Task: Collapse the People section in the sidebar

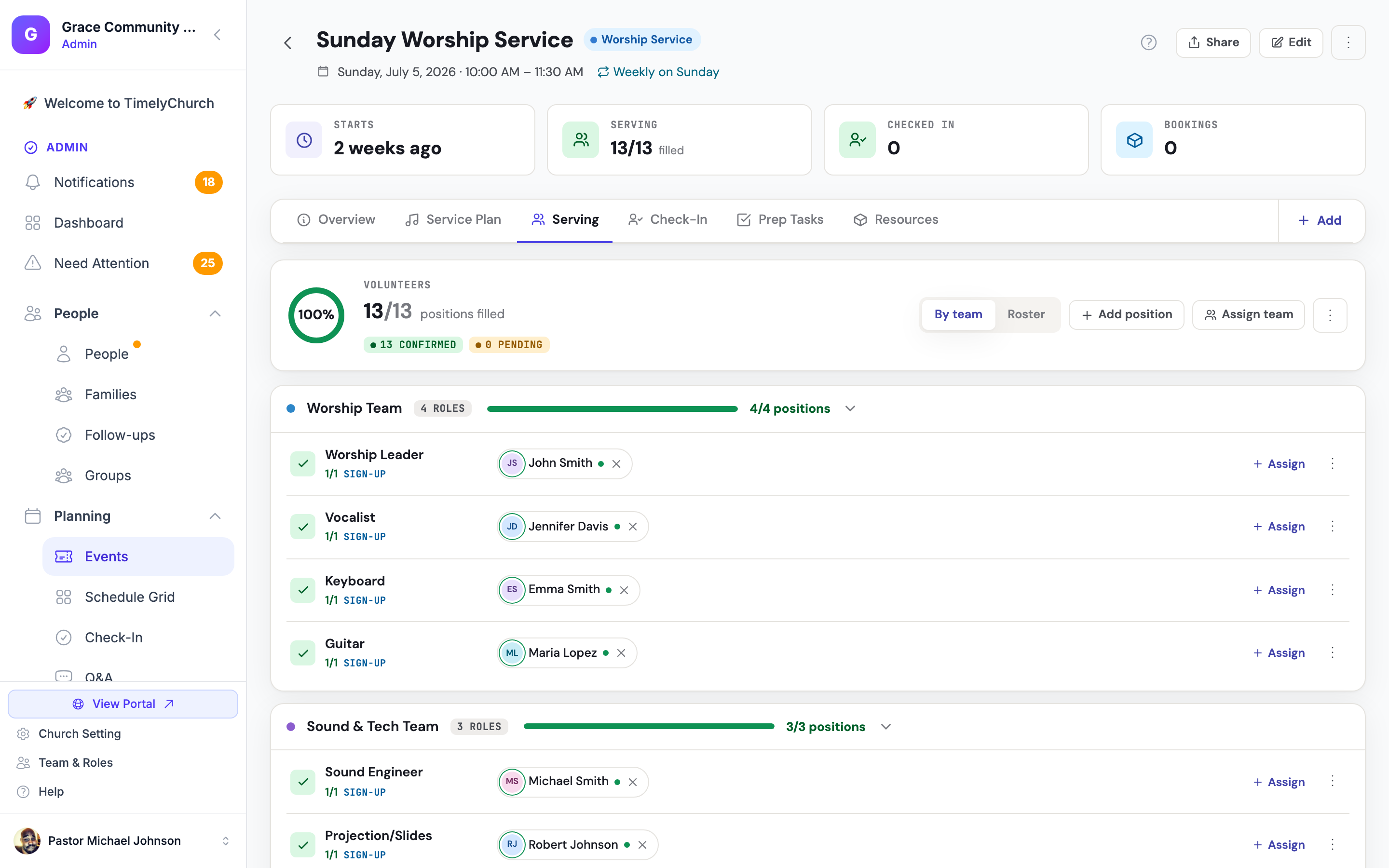Action: (215, 313)
